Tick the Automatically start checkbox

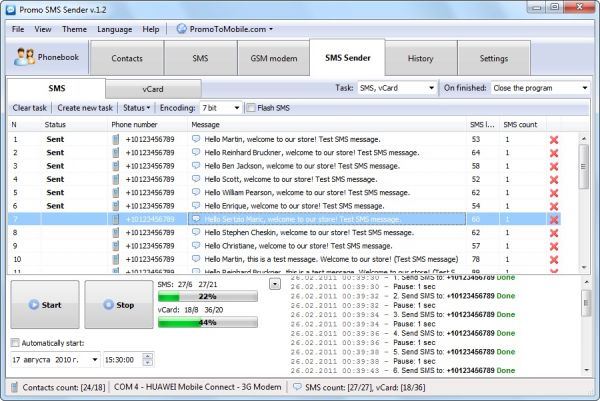coord(15,342)
